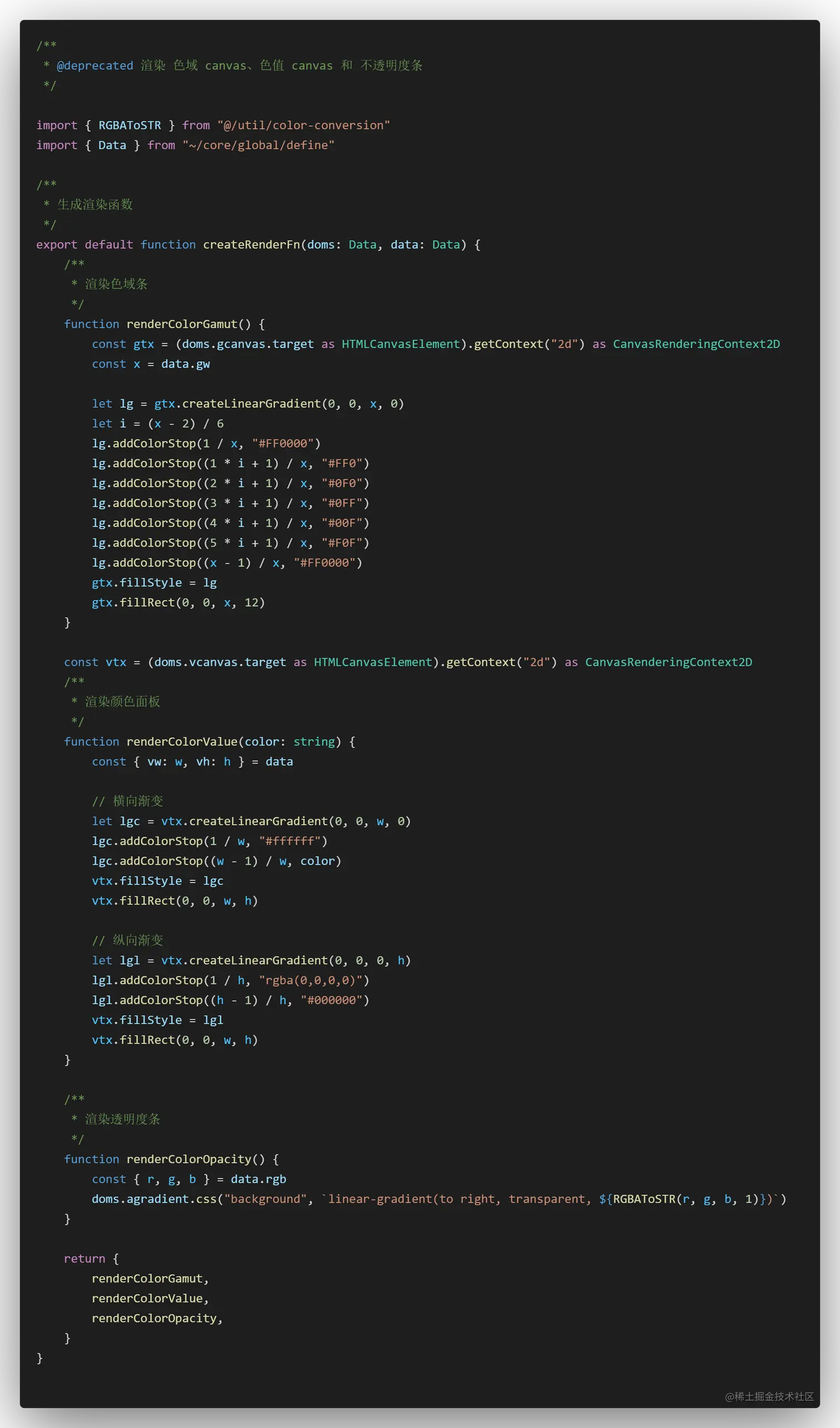840x1428 pixels.
Task: Click the vtx.fillStyle = lgl line
Action: 157,1020
